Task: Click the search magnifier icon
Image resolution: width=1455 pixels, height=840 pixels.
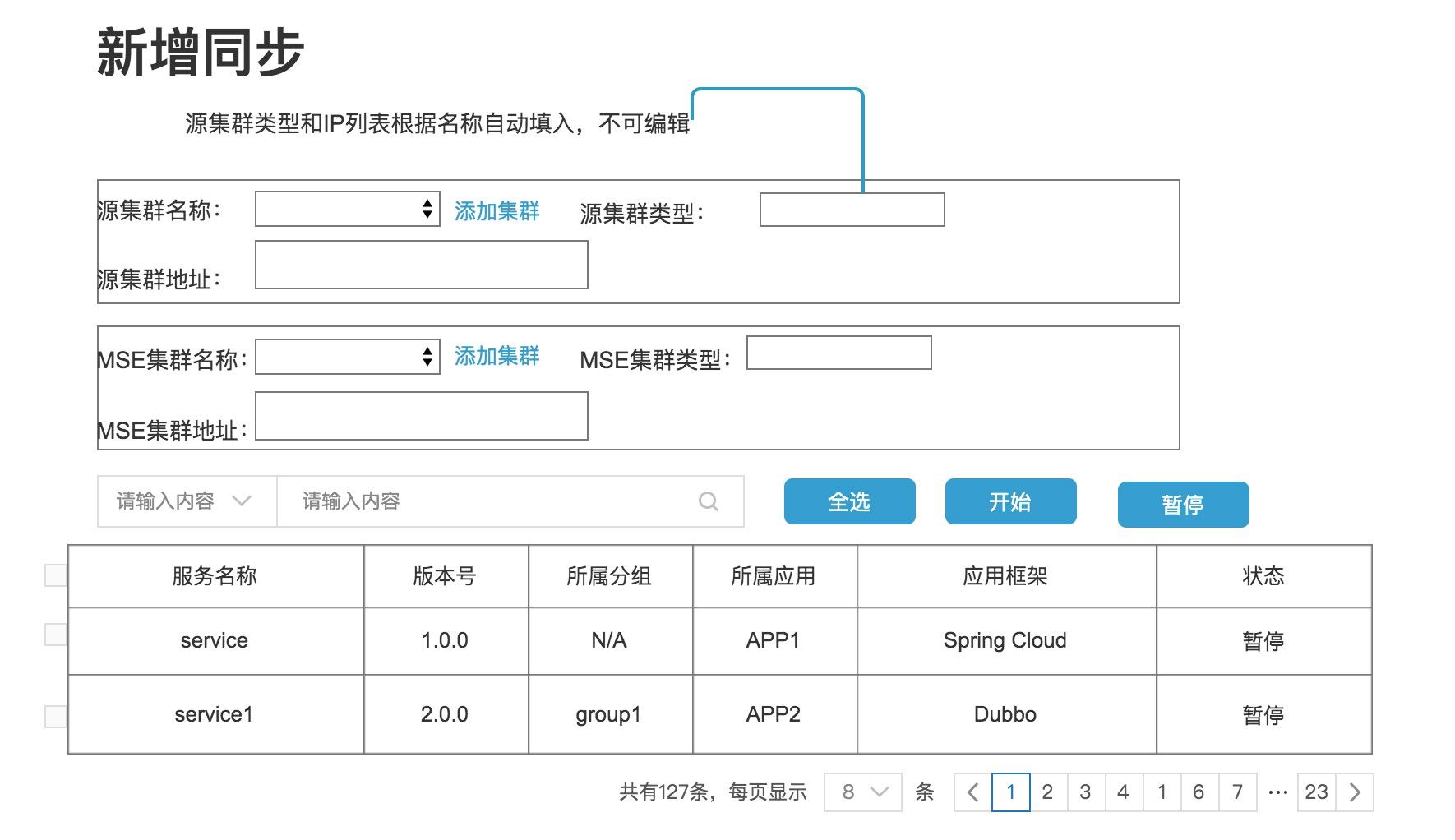Action: 708,501
